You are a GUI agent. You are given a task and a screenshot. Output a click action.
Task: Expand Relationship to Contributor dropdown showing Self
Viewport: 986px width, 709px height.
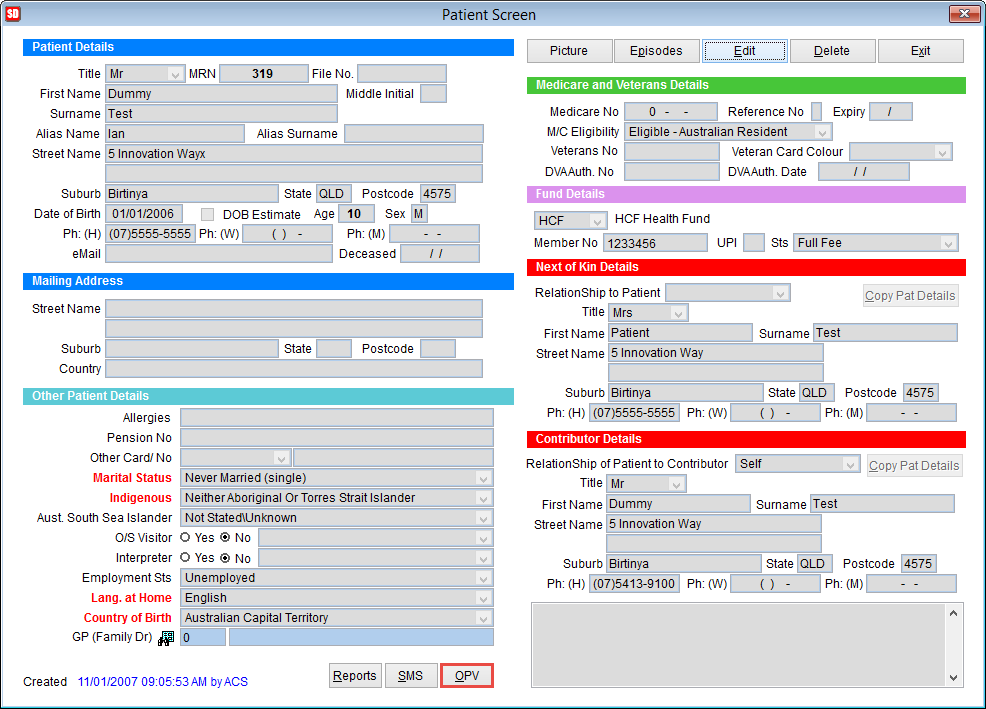tap(850, 465)
